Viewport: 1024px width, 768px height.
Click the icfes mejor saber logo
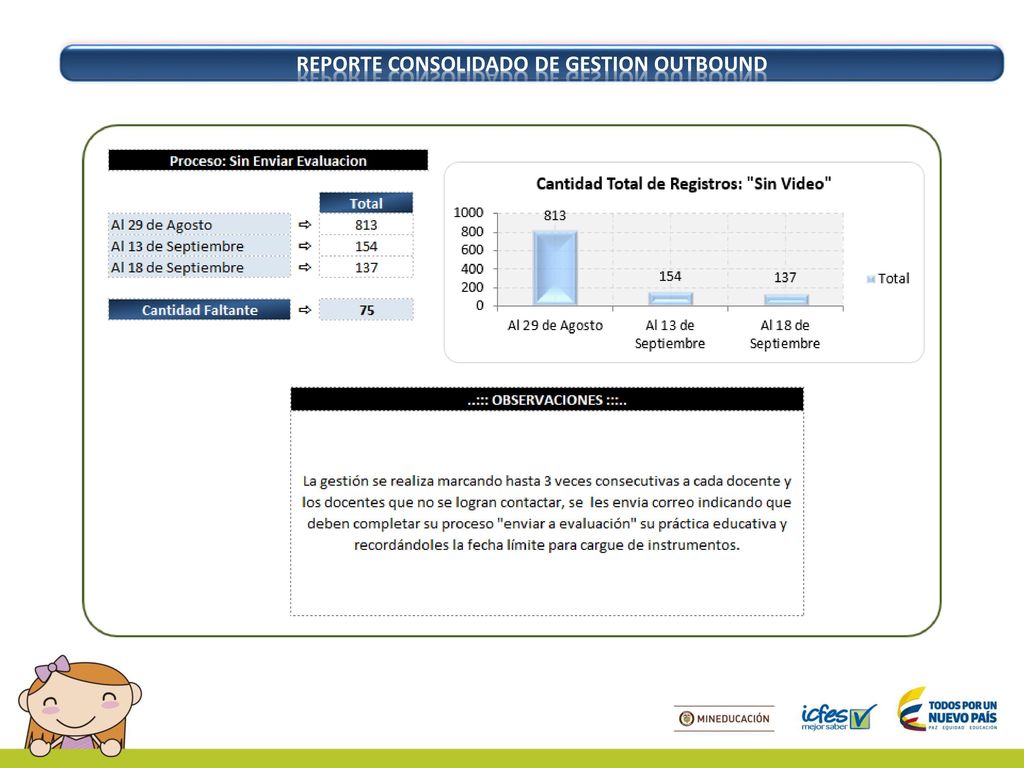tap(838, 716)
